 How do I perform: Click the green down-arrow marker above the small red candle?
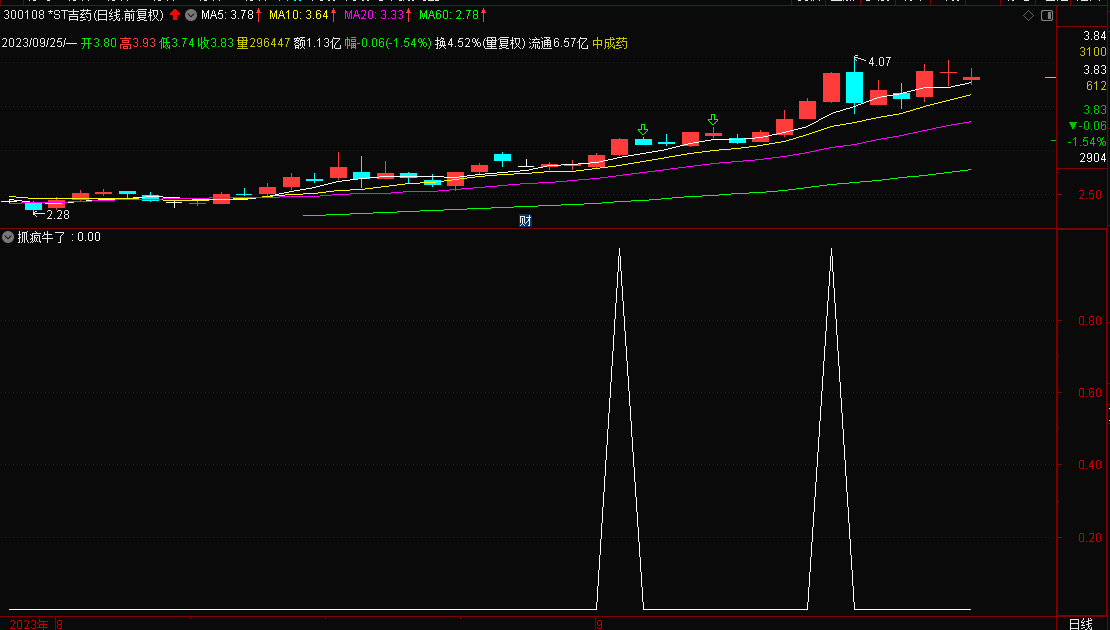[713, 120]
